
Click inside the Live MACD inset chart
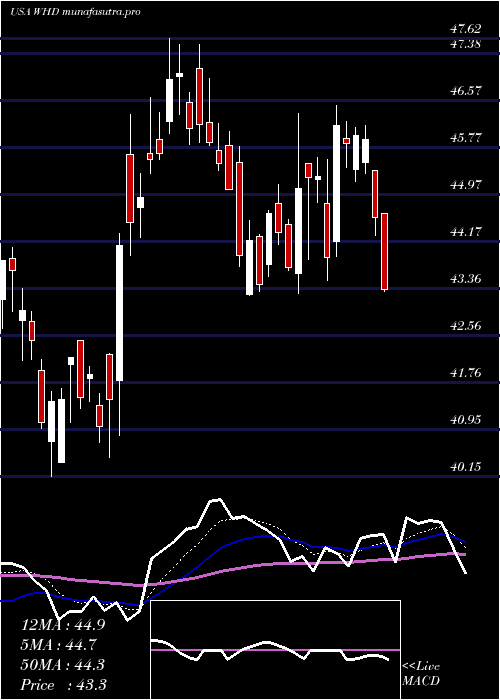coord(275,650)
